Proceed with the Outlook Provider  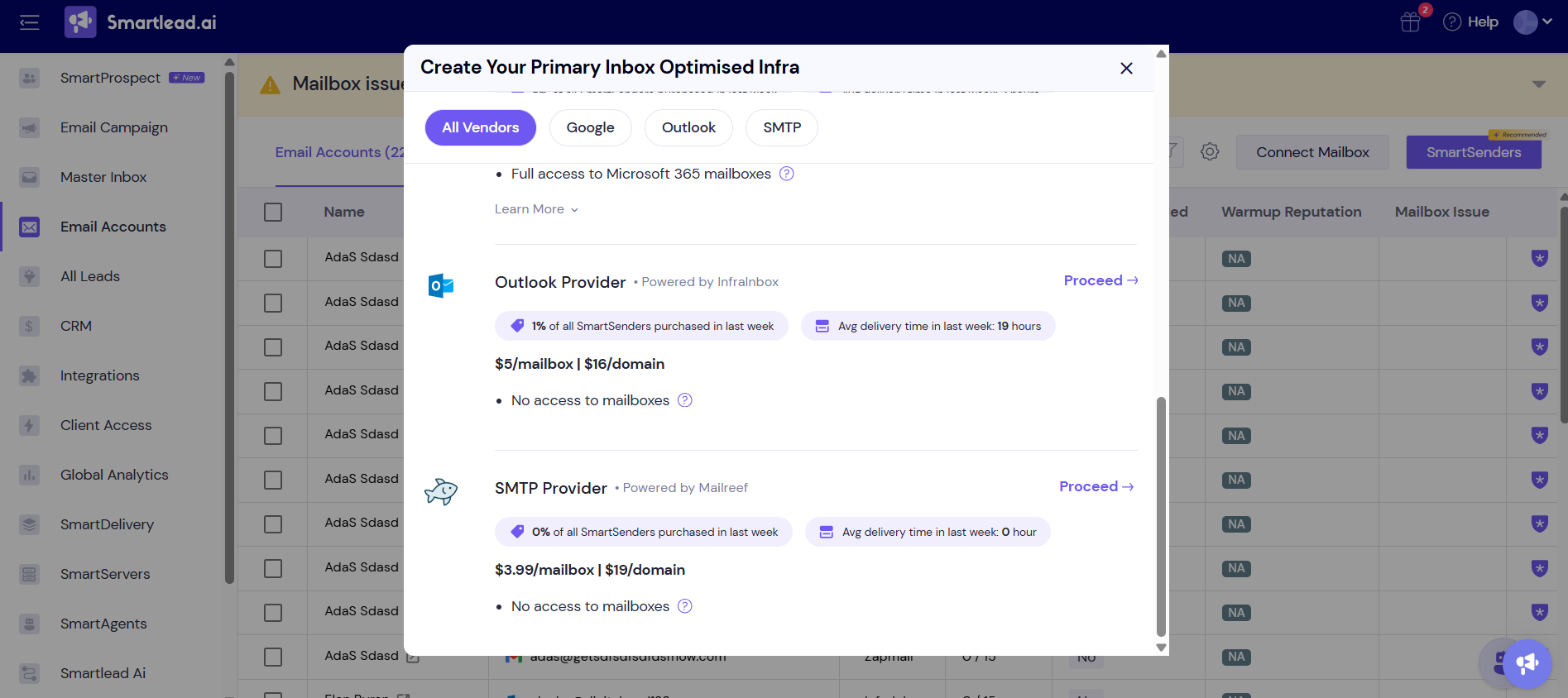click(1100, 280)
